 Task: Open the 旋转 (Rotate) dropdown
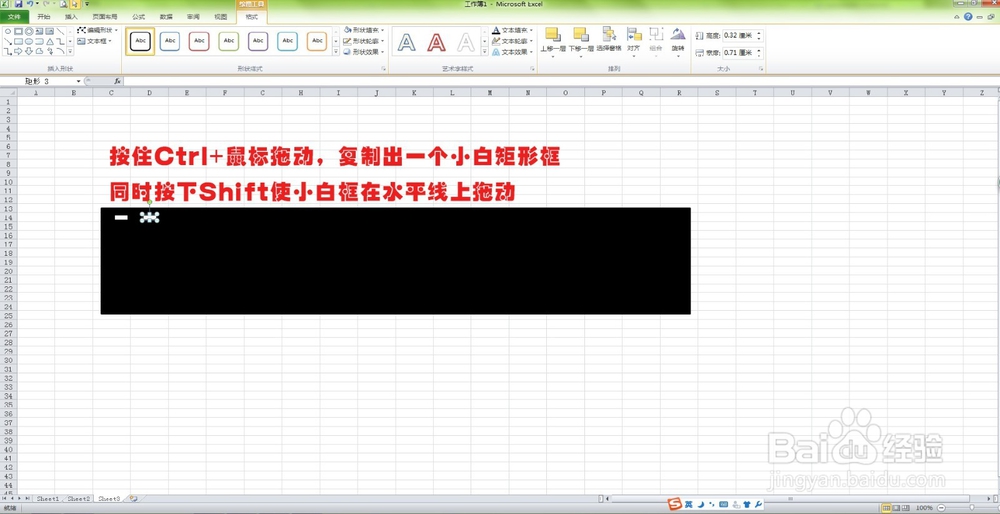(678, 42)
